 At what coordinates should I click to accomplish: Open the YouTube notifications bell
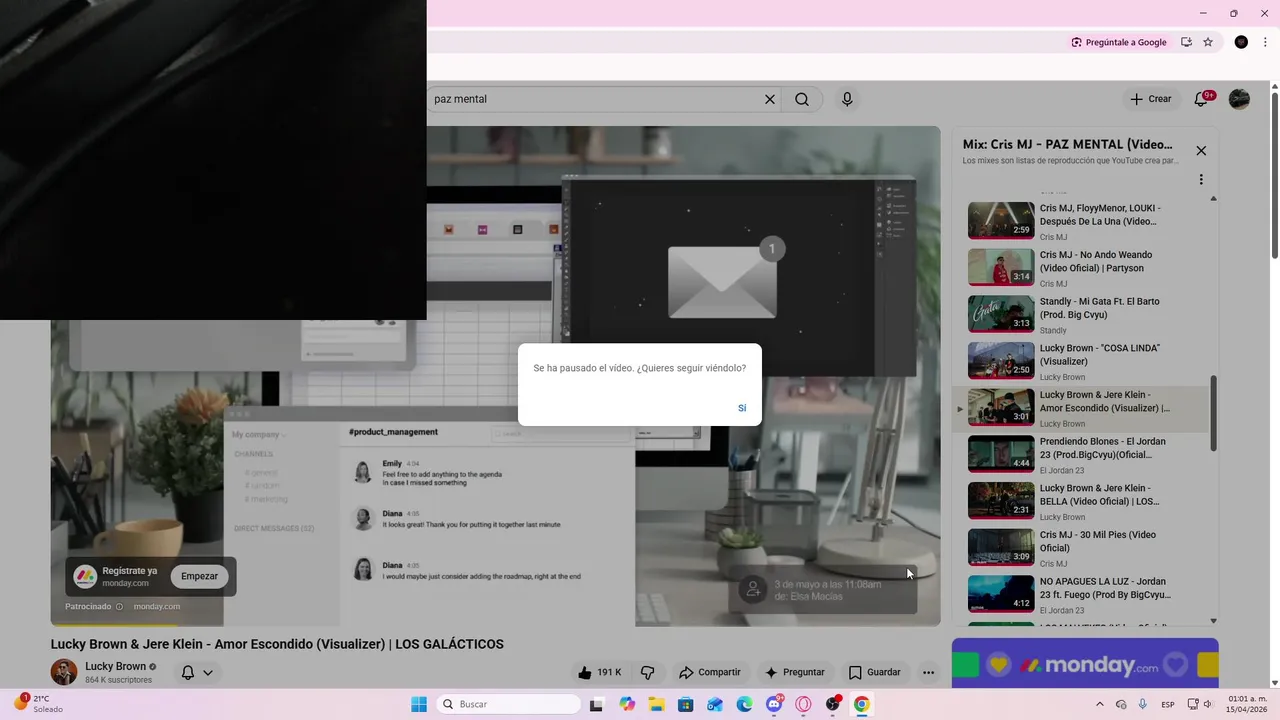coord(1202,99)
